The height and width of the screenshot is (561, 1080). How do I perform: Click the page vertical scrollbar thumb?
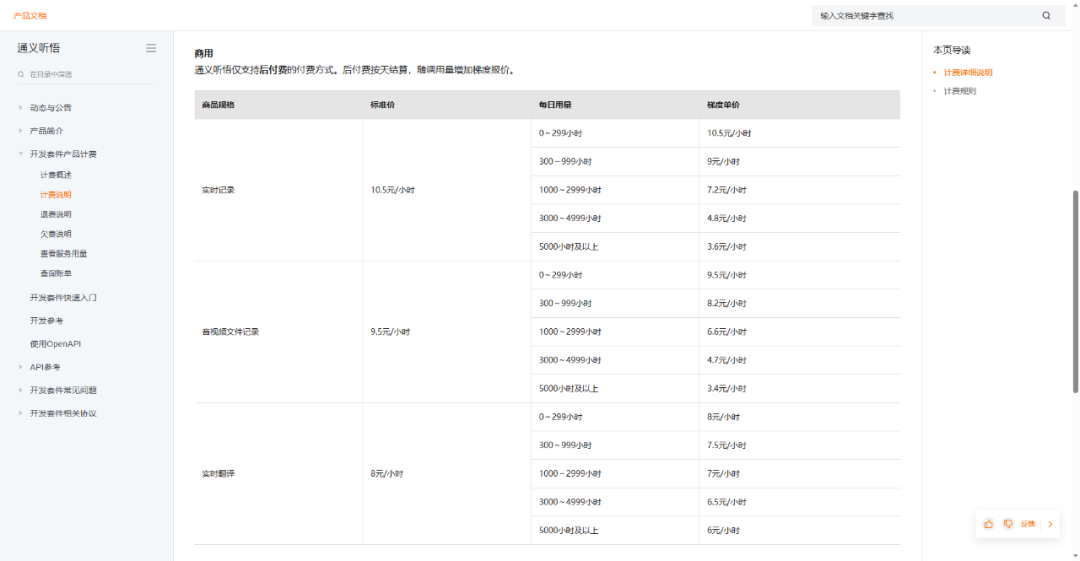[x=1075, y=292]
